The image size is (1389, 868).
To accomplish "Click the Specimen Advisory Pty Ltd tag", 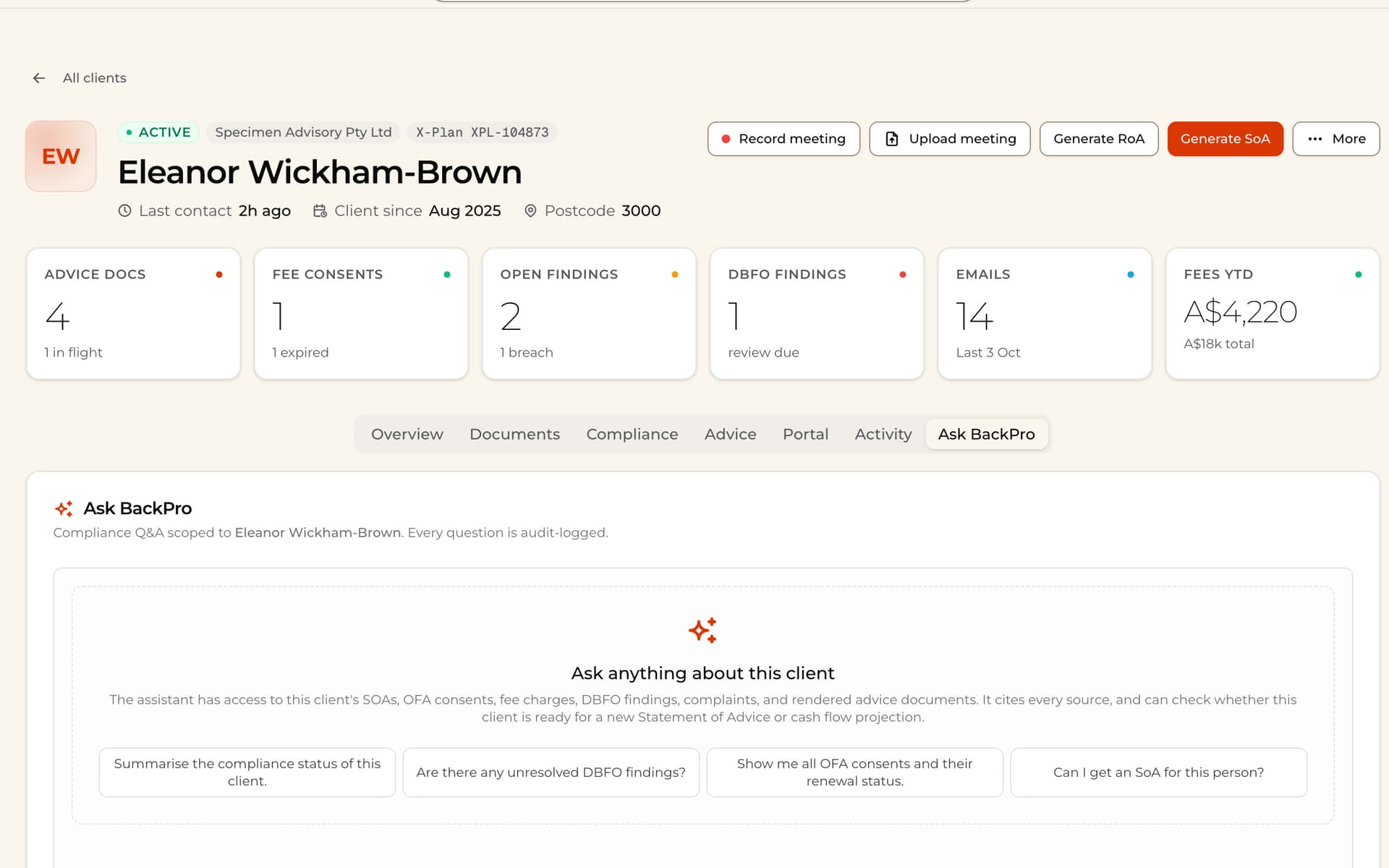I will point(303,132).
